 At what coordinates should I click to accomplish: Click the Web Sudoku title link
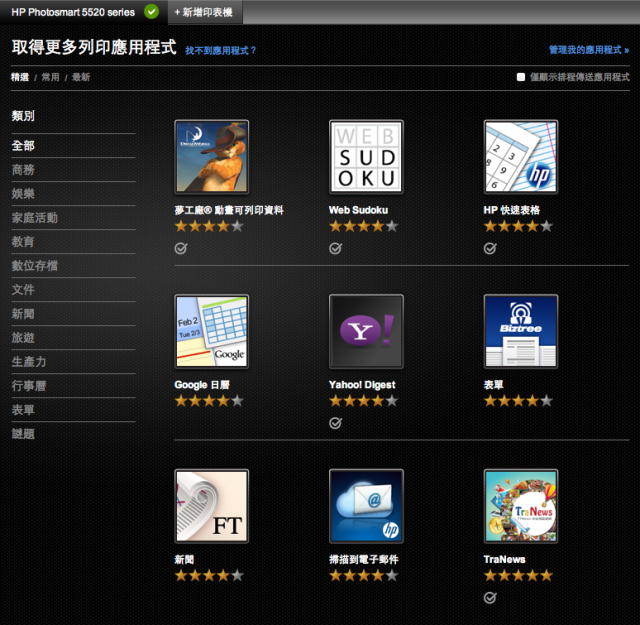358,210
